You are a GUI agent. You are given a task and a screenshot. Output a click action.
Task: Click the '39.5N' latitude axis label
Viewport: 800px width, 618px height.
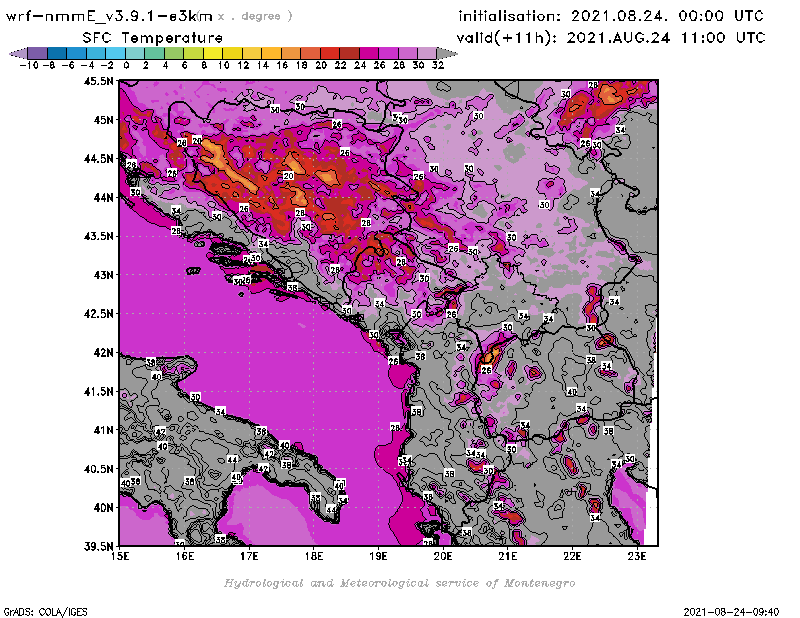pyautogui.click(x=98, y=546)
